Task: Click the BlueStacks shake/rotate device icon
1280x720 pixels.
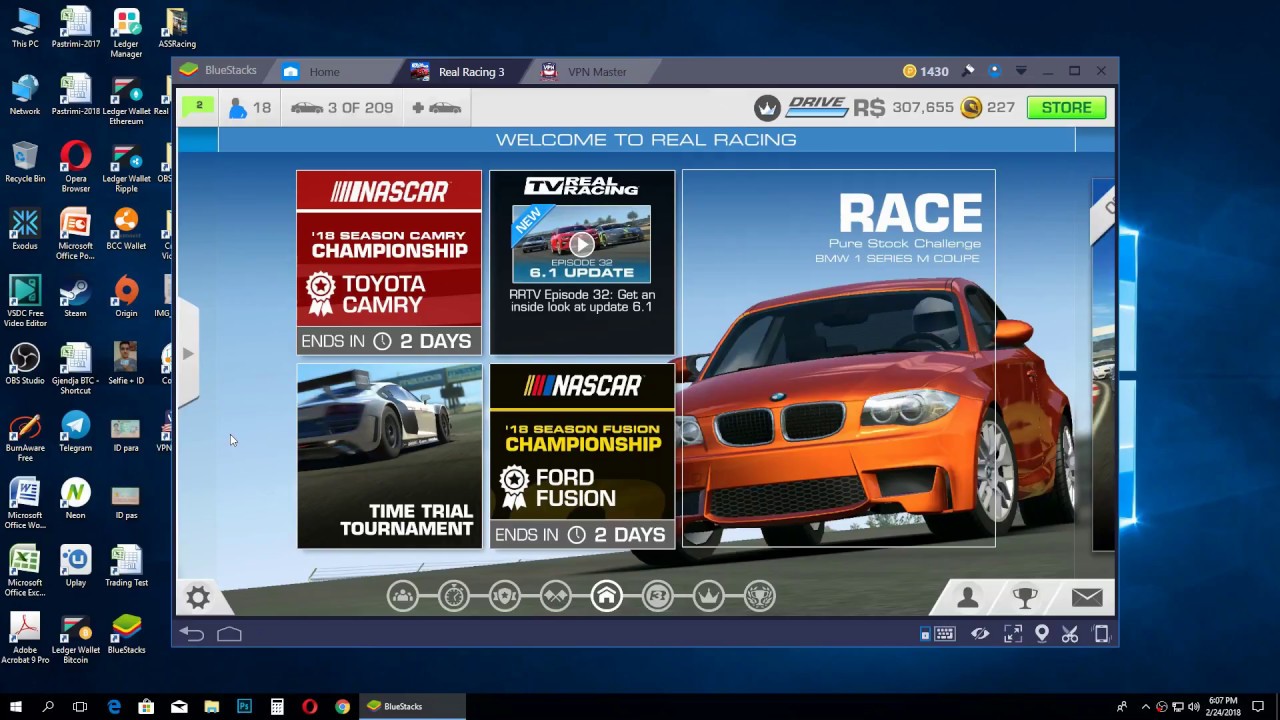Action: coord(1101,634)
